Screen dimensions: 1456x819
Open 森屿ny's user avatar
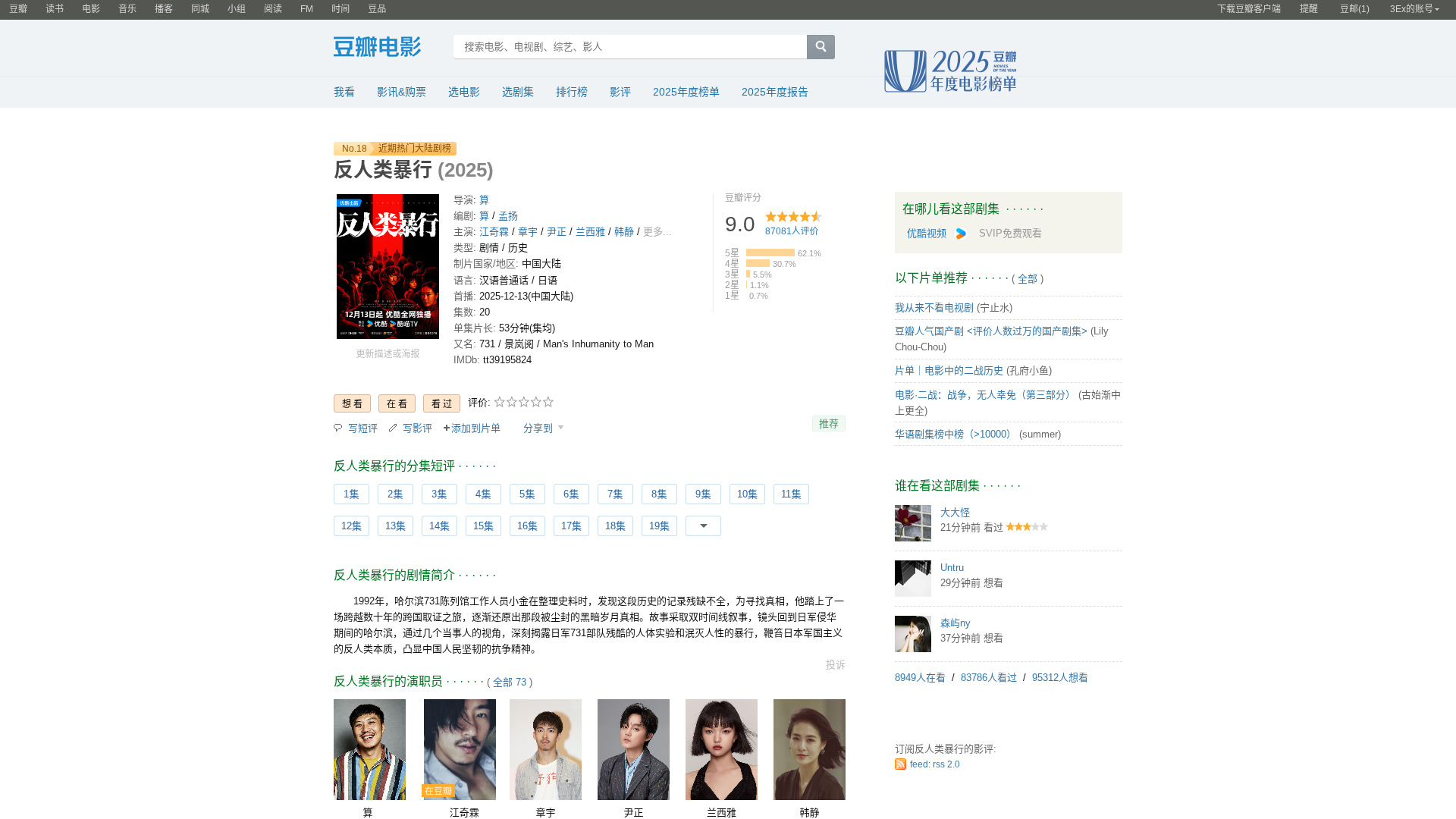click(x=913, y=634)
